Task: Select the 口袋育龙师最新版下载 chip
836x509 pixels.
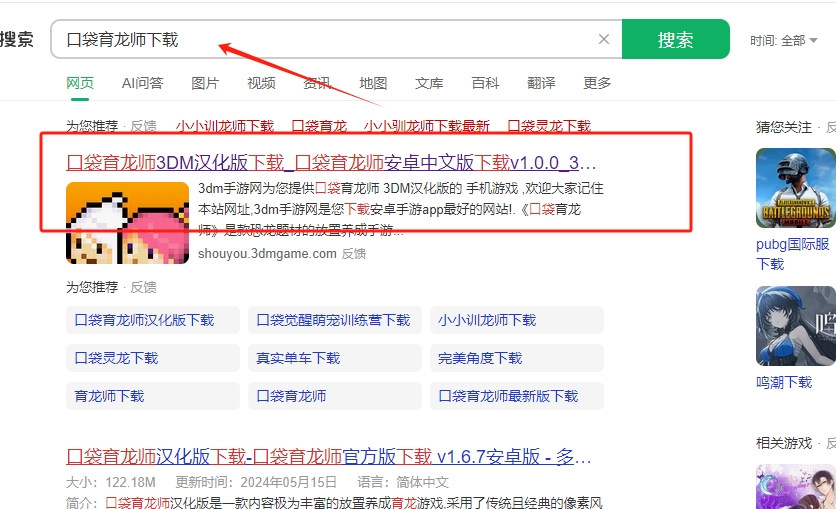Action: pos(517,396)
